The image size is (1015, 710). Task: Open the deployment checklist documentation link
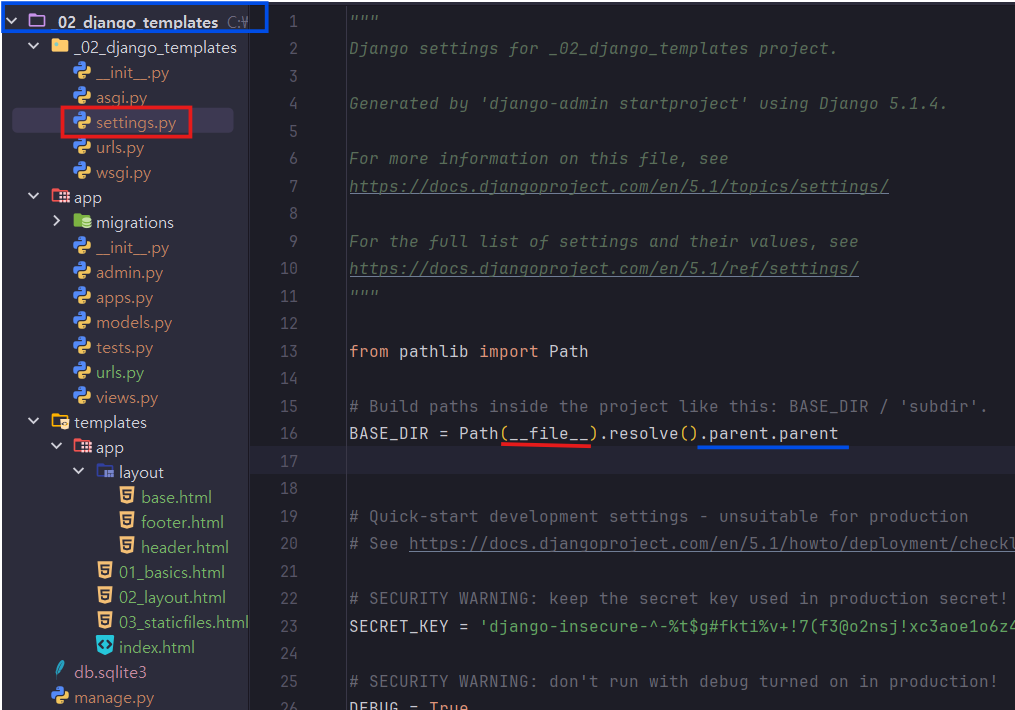tap(712, 544)
